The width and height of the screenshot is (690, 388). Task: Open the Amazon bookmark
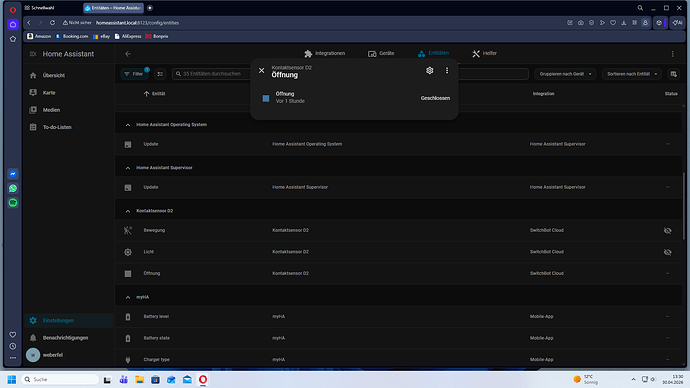[39, 36]
